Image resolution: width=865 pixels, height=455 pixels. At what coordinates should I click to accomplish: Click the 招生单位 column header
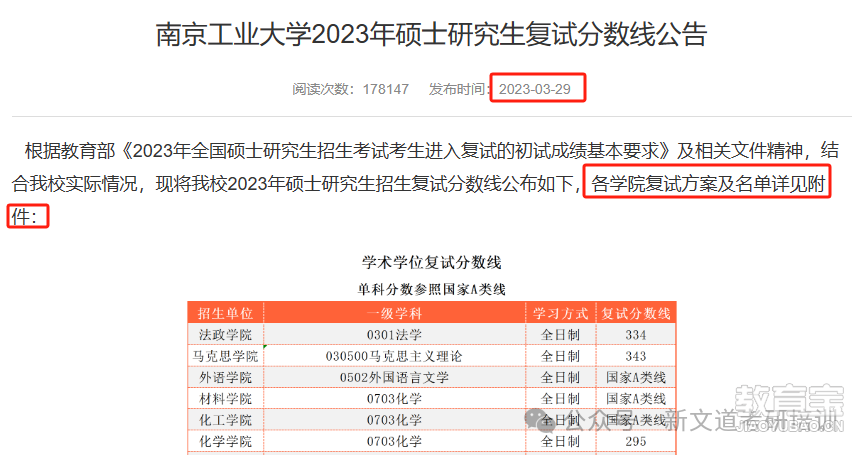pos(225,313)
